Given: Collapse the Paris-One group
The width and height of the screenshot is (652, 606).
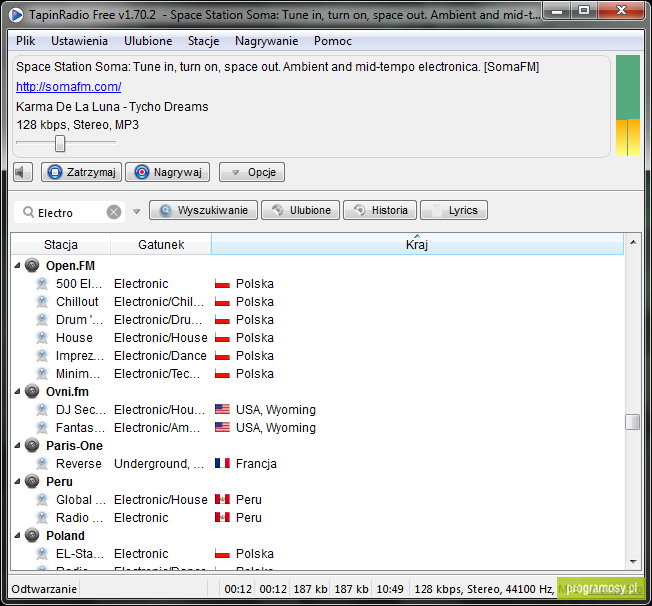Looking at the screenshot, I should point(17,445).
